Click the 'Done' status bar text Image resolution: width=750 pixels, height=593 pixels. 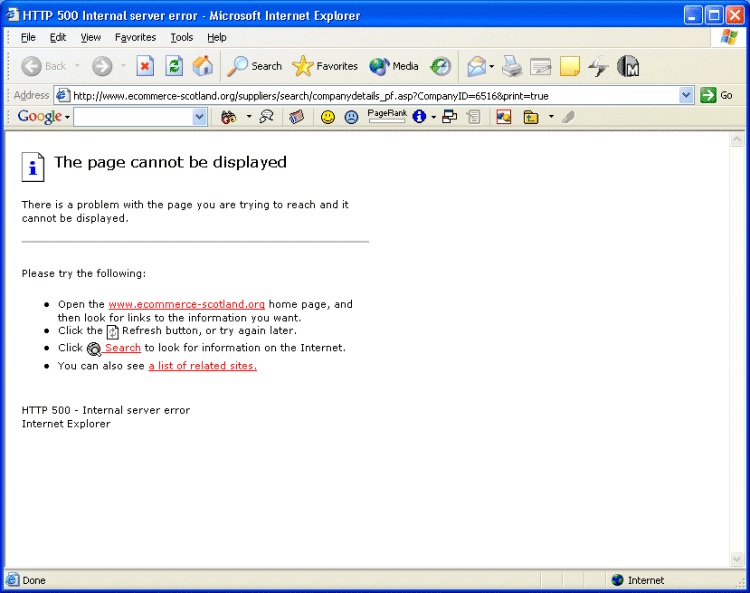click(34, 581)
